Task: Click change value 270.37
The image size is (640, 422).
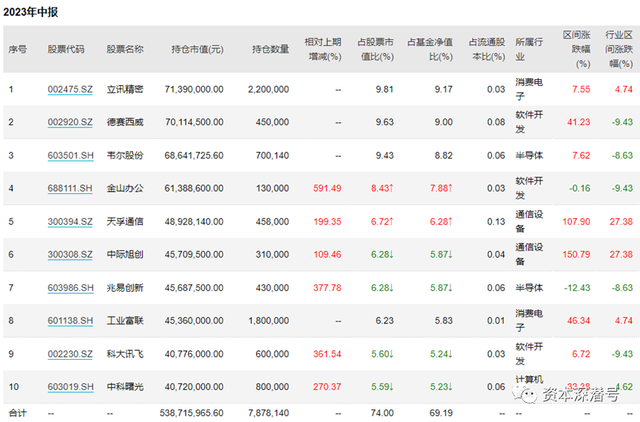Action: (x=327, y=386)
